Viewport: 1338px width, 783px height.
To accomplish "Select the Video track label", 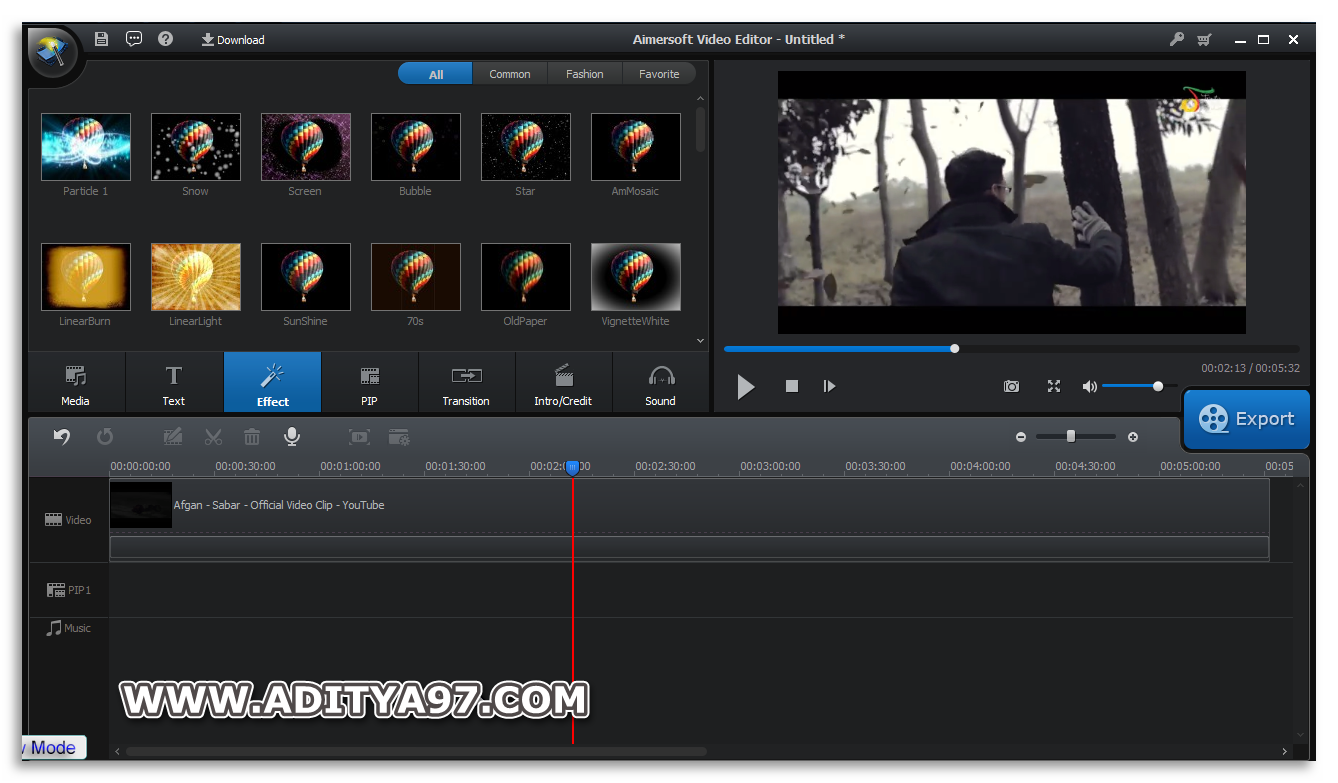I will (68, 520).
